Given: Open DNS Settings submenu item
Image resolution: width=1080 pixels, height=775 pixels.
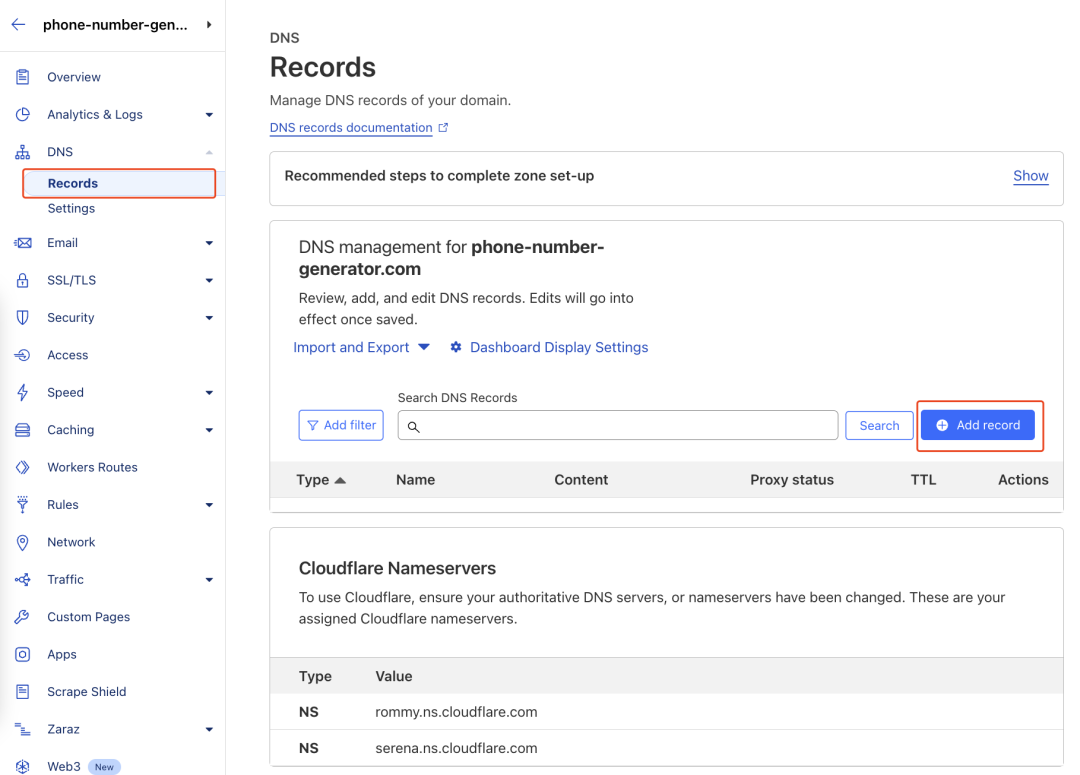Looking at the screenshot, I should [x=71, y=209].
